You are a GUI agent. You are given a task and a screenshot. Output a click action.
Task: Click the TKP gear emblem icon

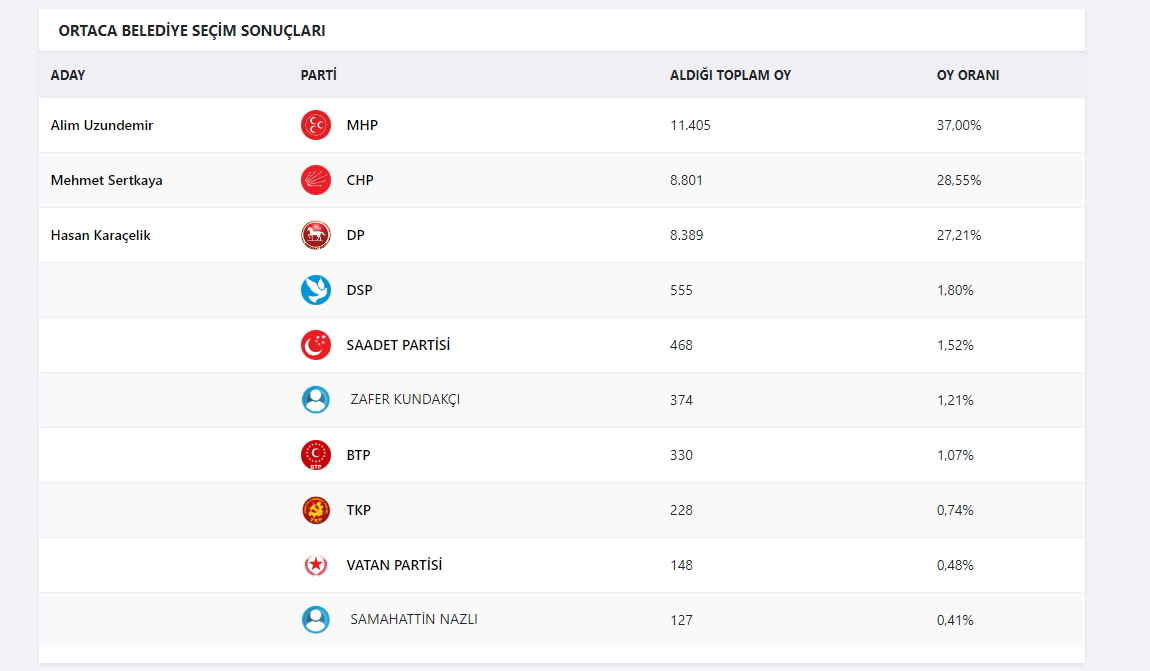[316, 510]
